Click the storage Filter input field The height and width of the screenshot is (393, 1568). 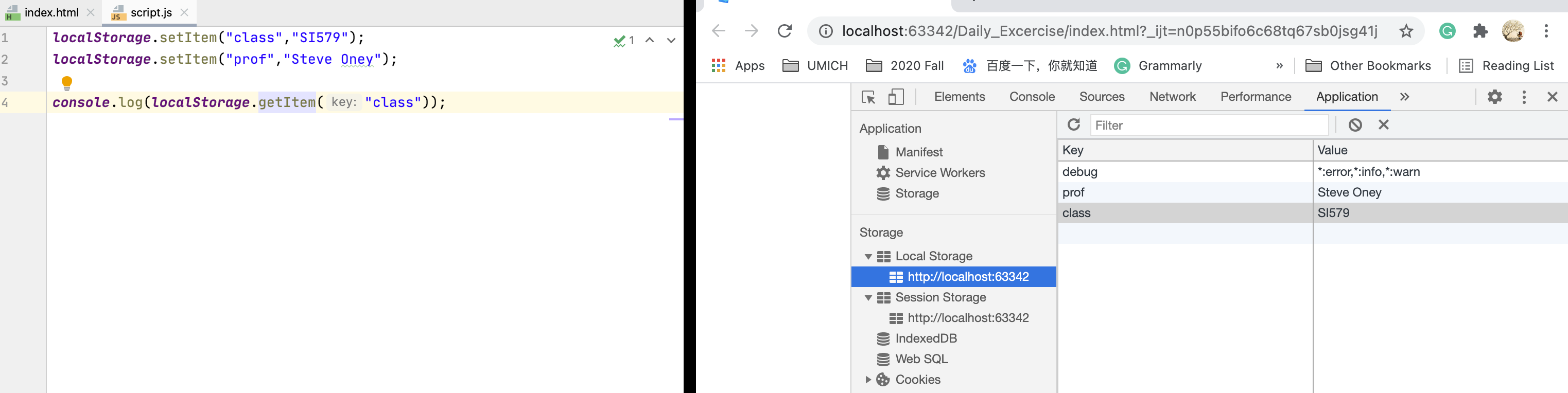(1208, 126)
